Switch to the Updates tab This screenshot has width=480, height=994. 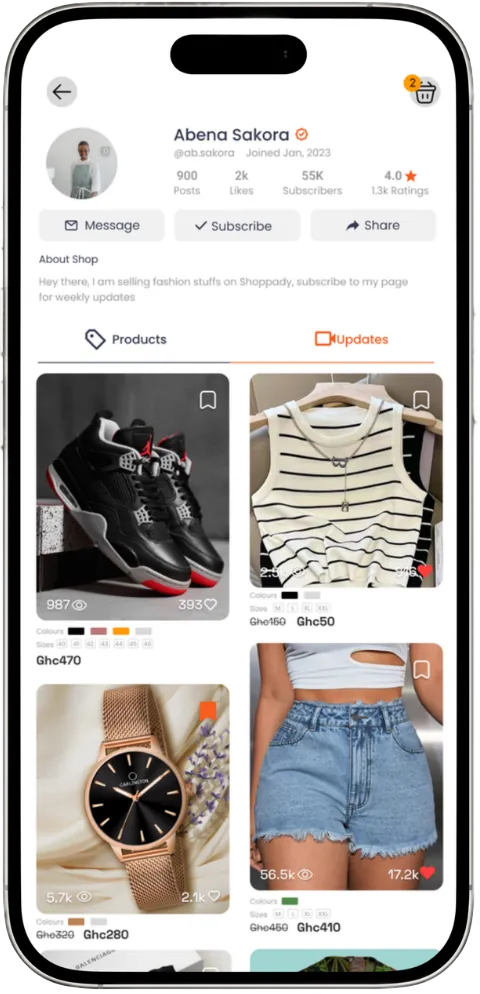pyautogui.click(x=351, y=339)
